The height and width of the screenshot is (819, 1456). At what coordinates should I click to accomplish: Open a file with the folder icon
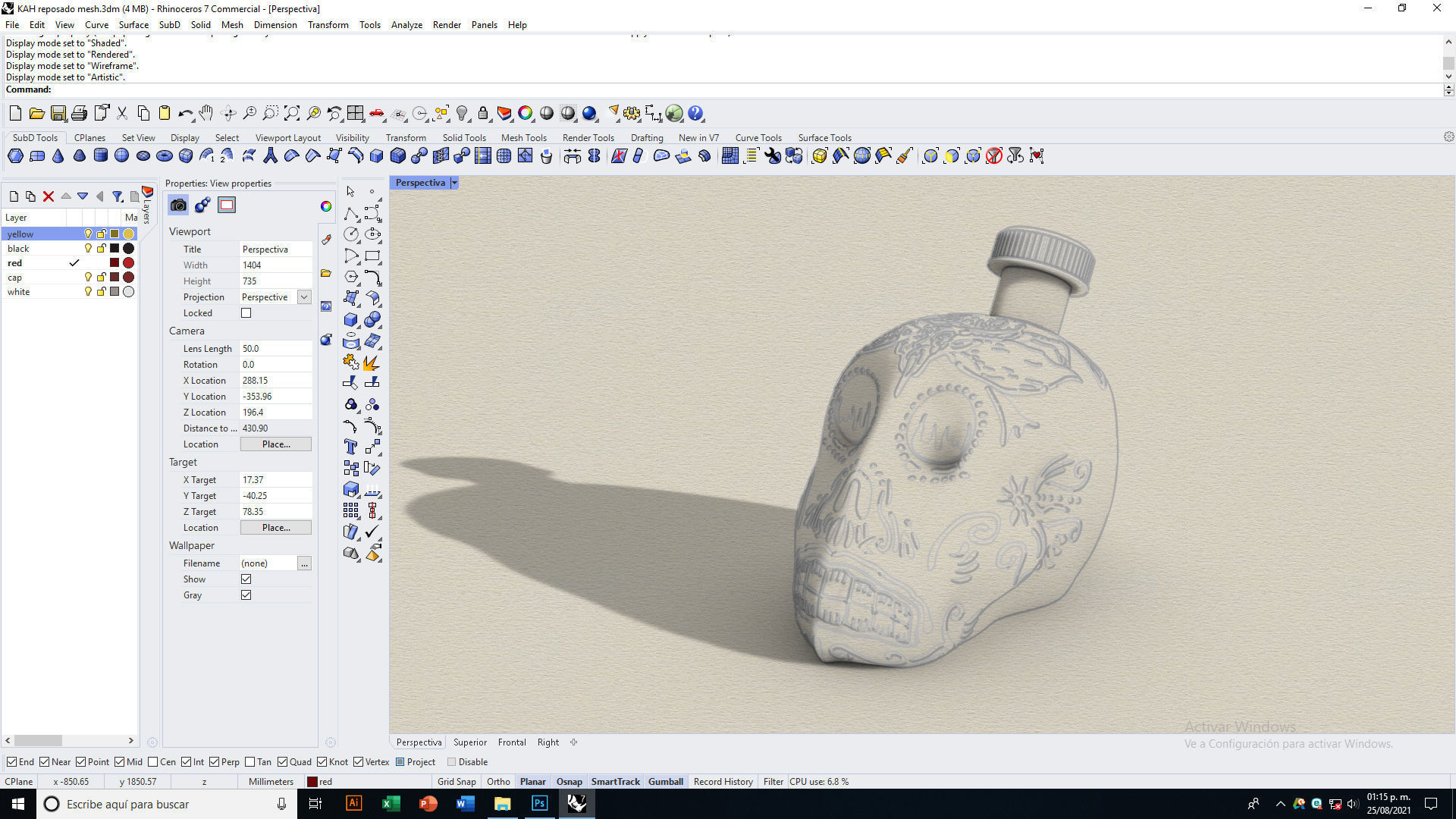click(36, 114)
